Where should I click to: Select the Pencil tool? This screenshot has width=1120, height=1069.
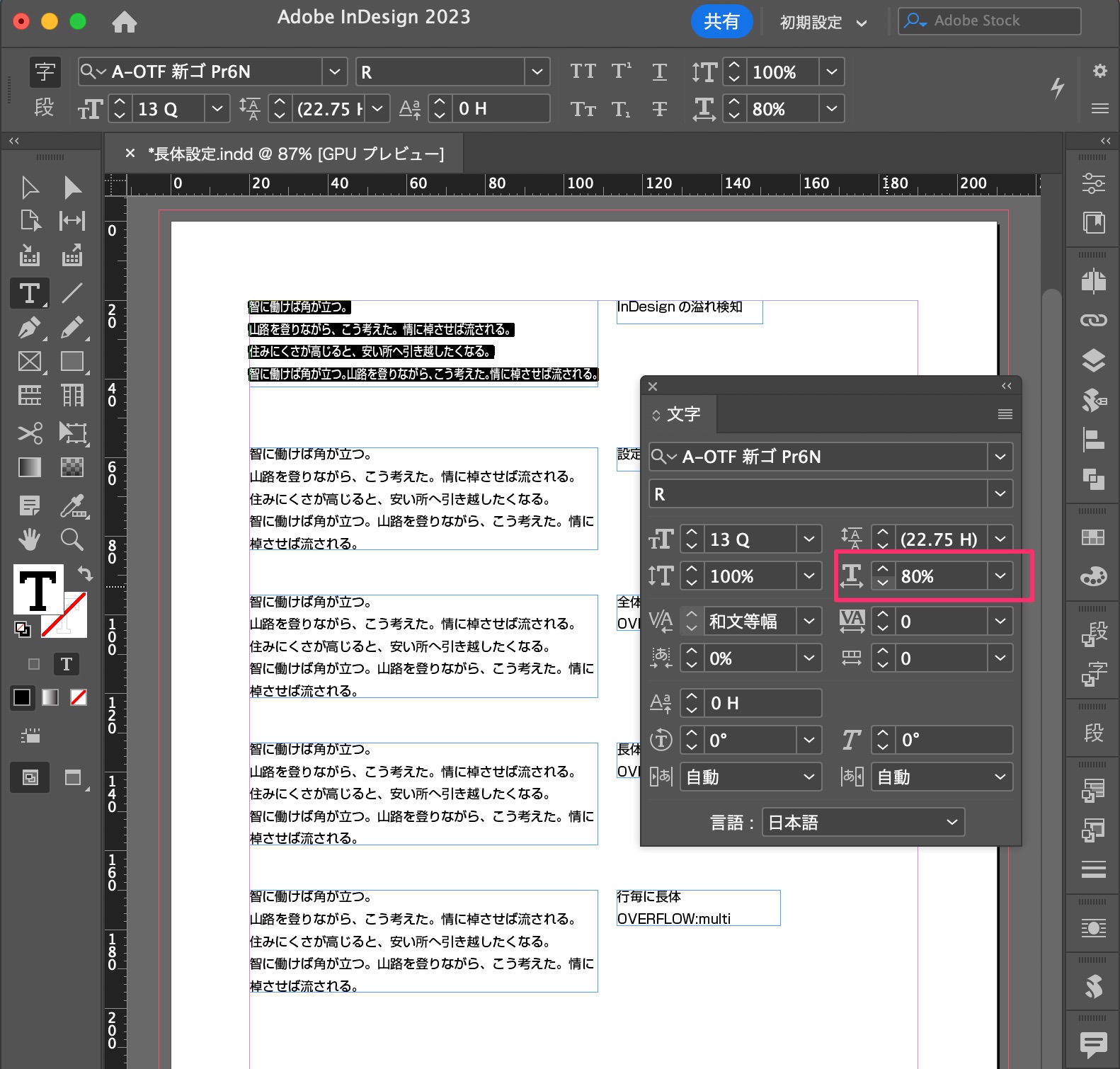72,328
